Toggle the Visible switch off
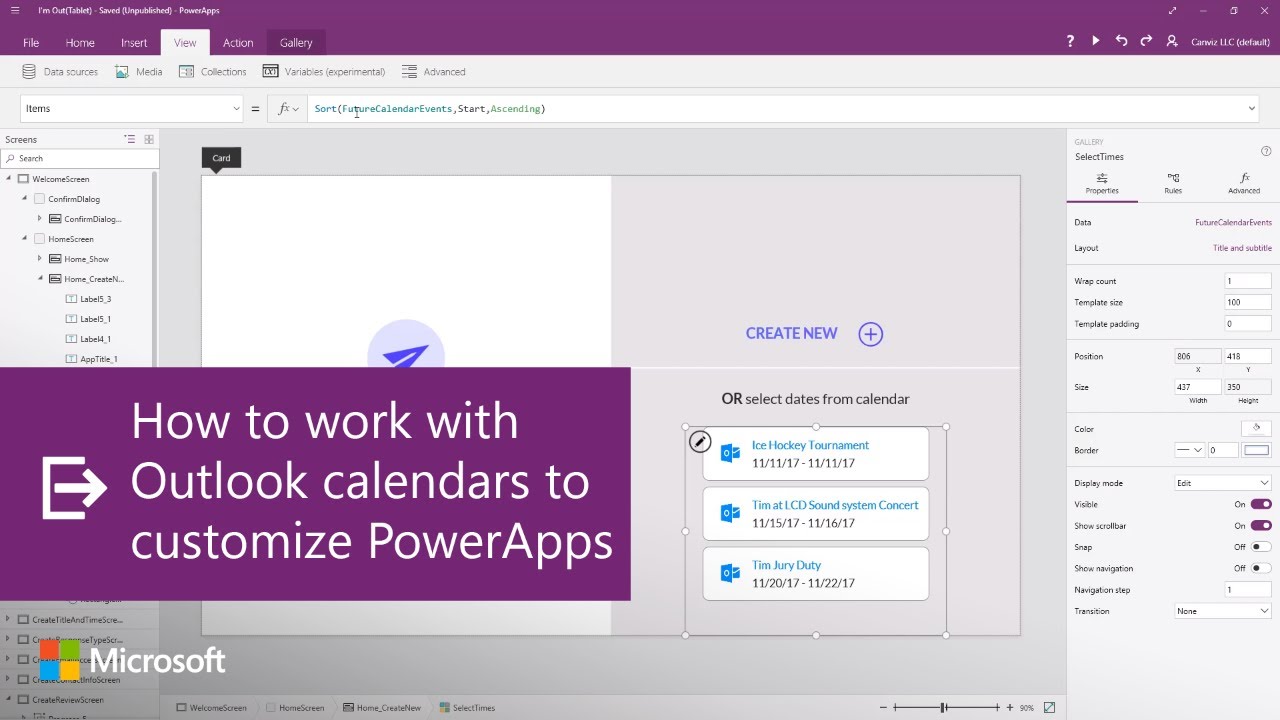The image size is (1280, 720). 1261,505
